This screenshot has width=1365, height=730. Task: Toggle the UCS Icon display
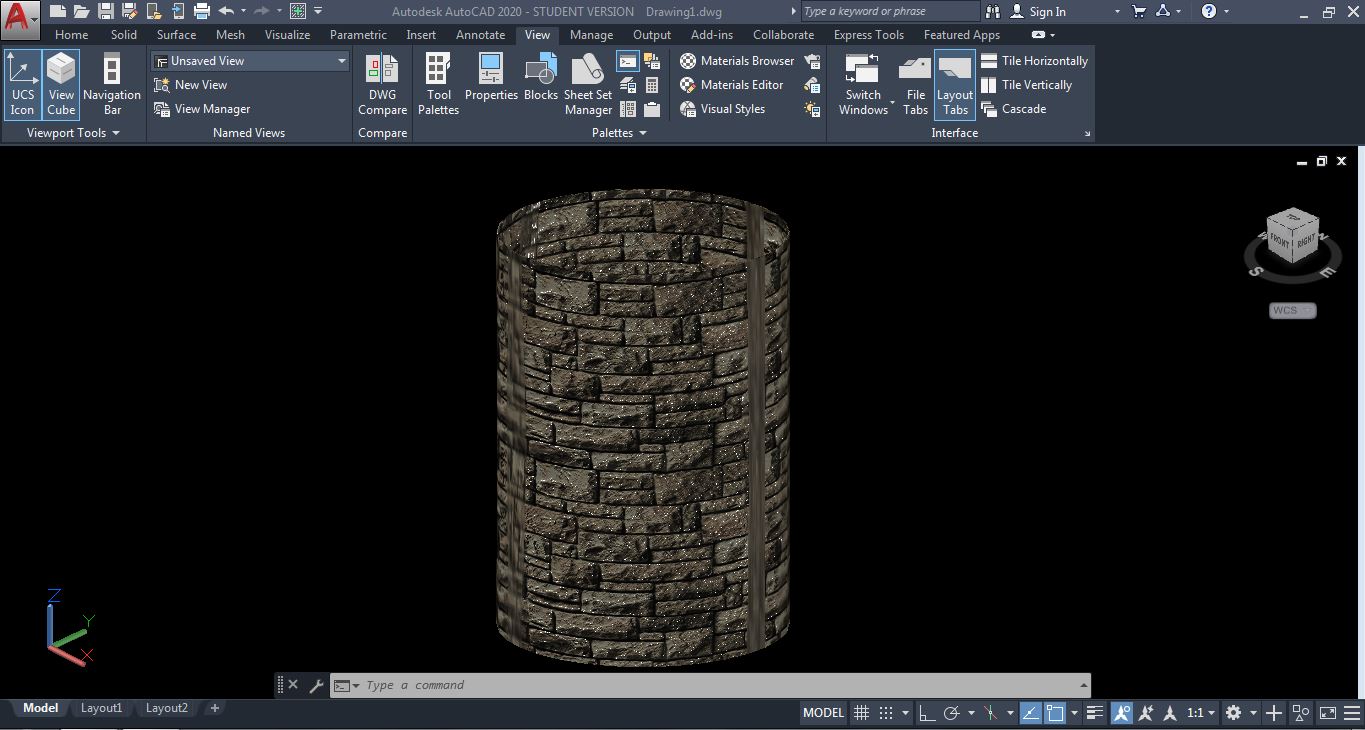pyautogui.click(x=22, y=84)
